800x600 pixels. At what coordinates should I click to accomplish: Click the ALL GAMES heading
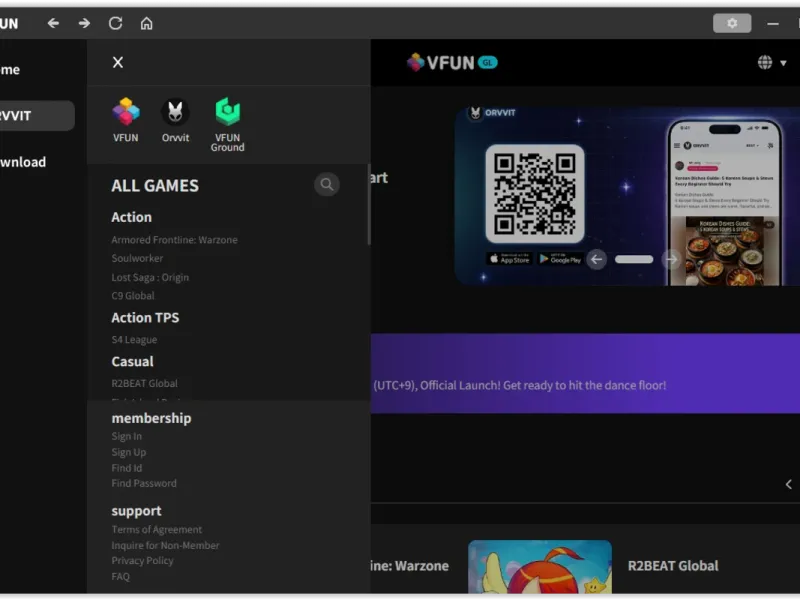coord(155,186)
